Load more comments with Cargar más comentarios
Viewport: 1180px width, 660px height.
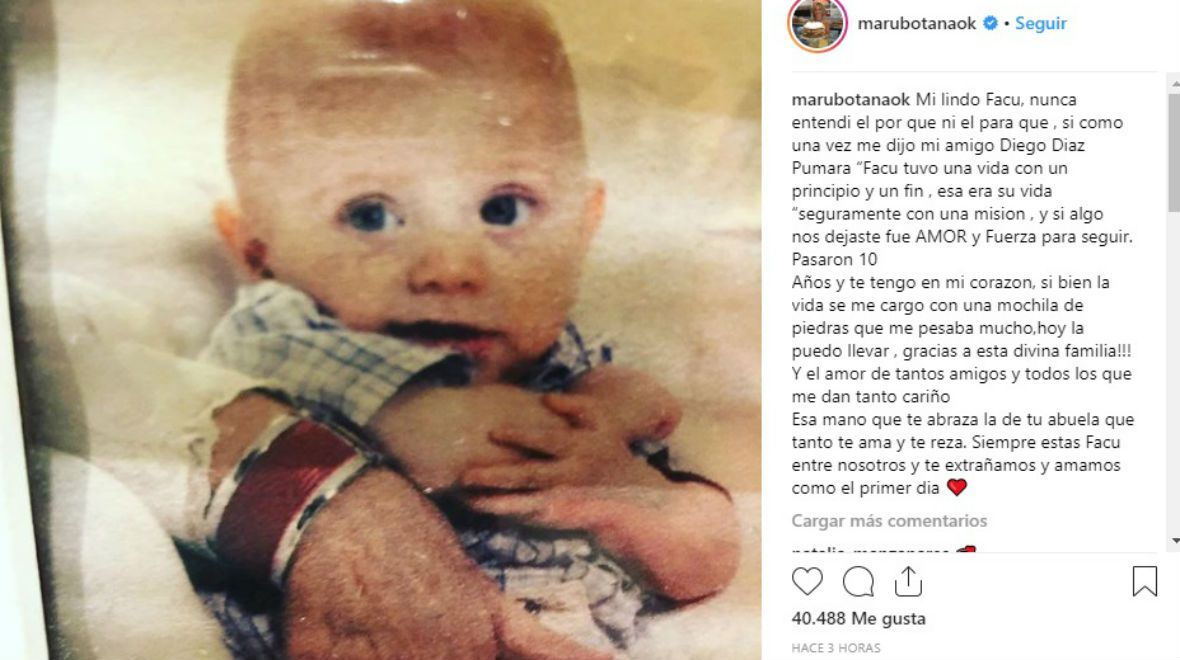pyautogui.click(x=889, y=521)
